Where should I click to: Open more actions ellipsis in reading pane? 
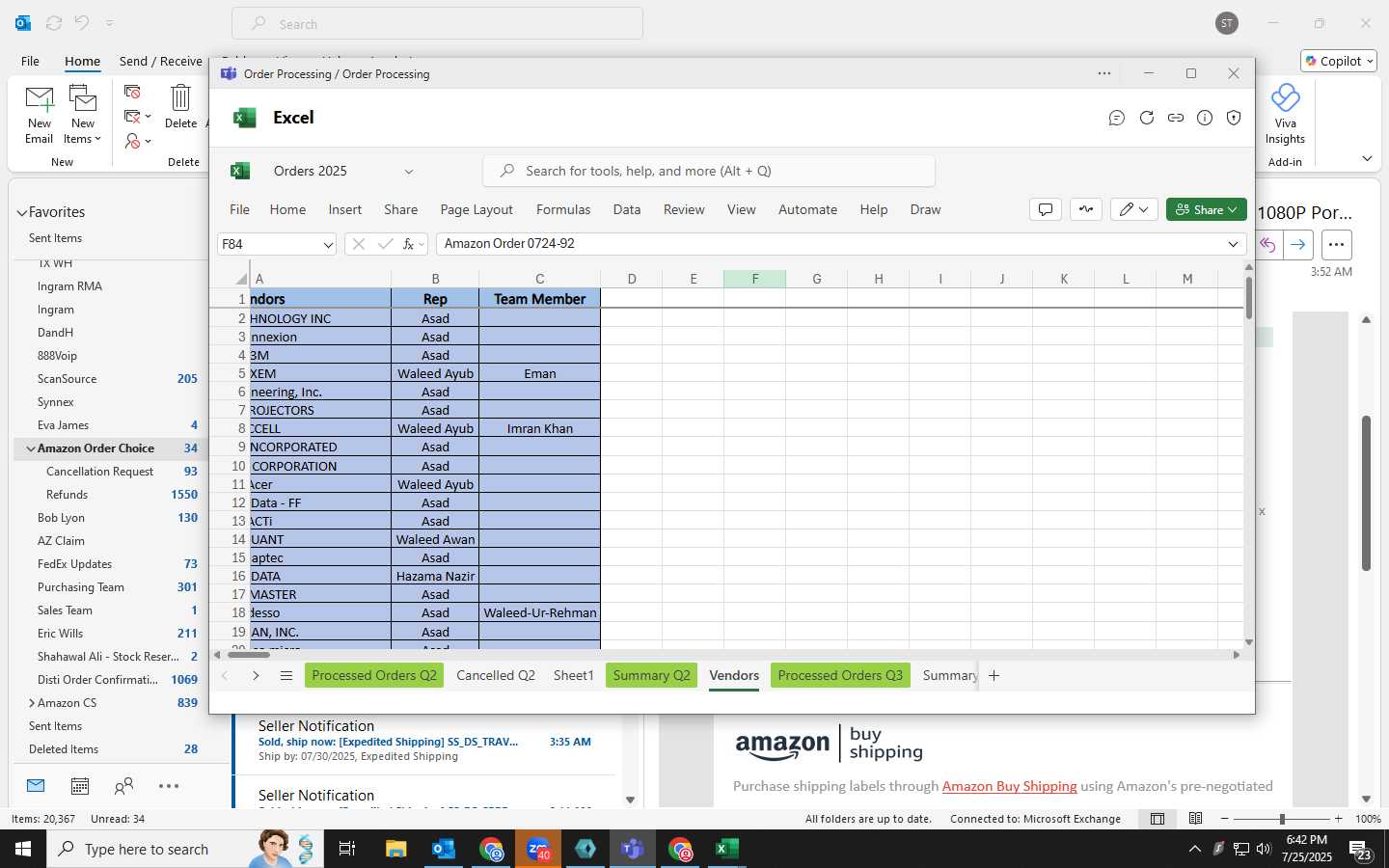coord(1336,245)
